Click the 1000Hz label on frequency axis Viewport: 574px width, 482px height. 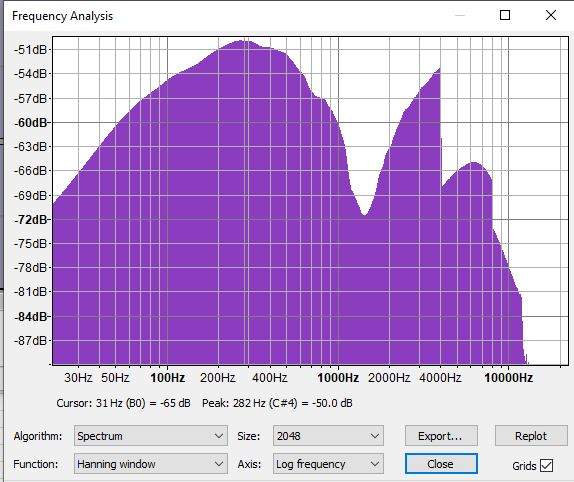point(338,377)
